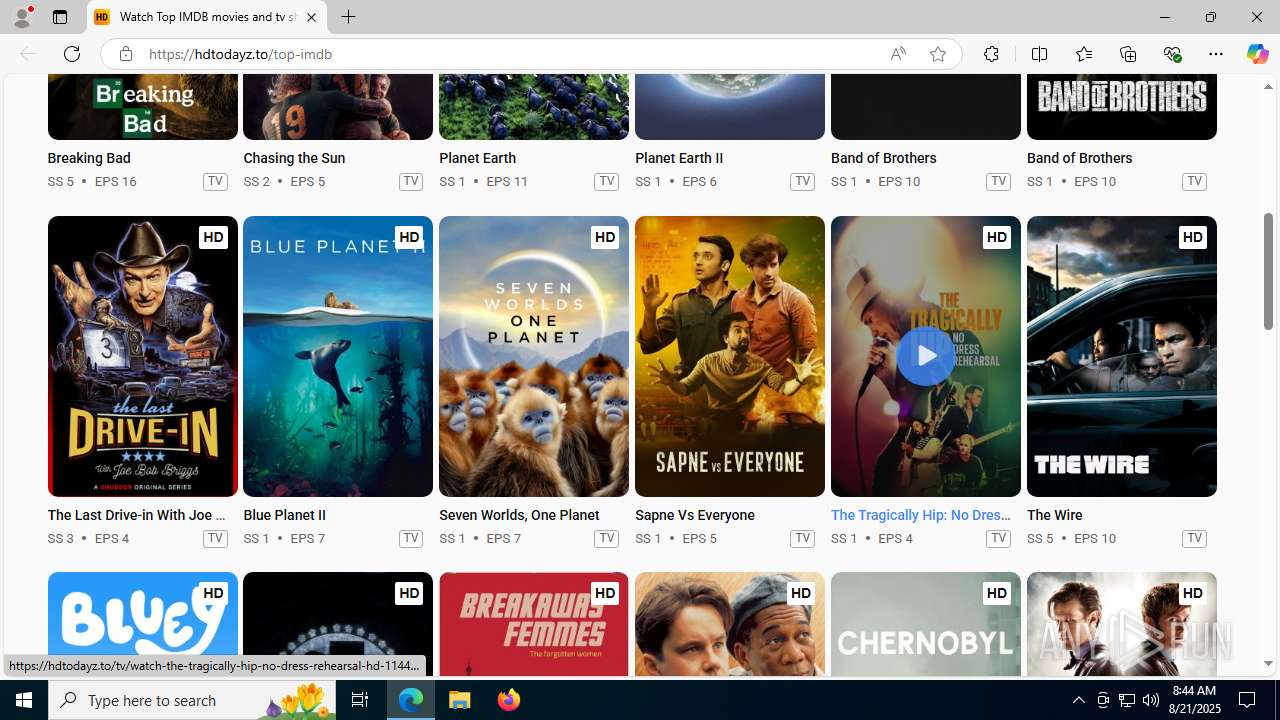Open the Blue Planet II title link

[x=284, y=515]
